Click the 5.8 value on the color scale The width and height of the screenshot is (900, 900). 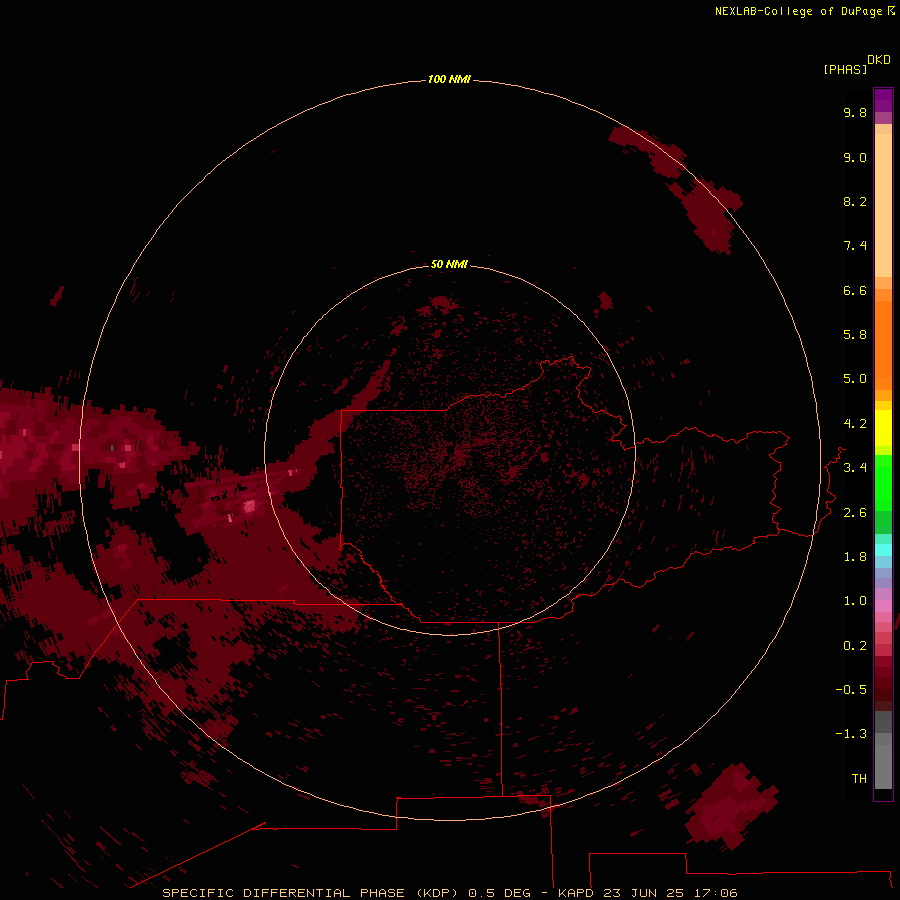point(855,335)
